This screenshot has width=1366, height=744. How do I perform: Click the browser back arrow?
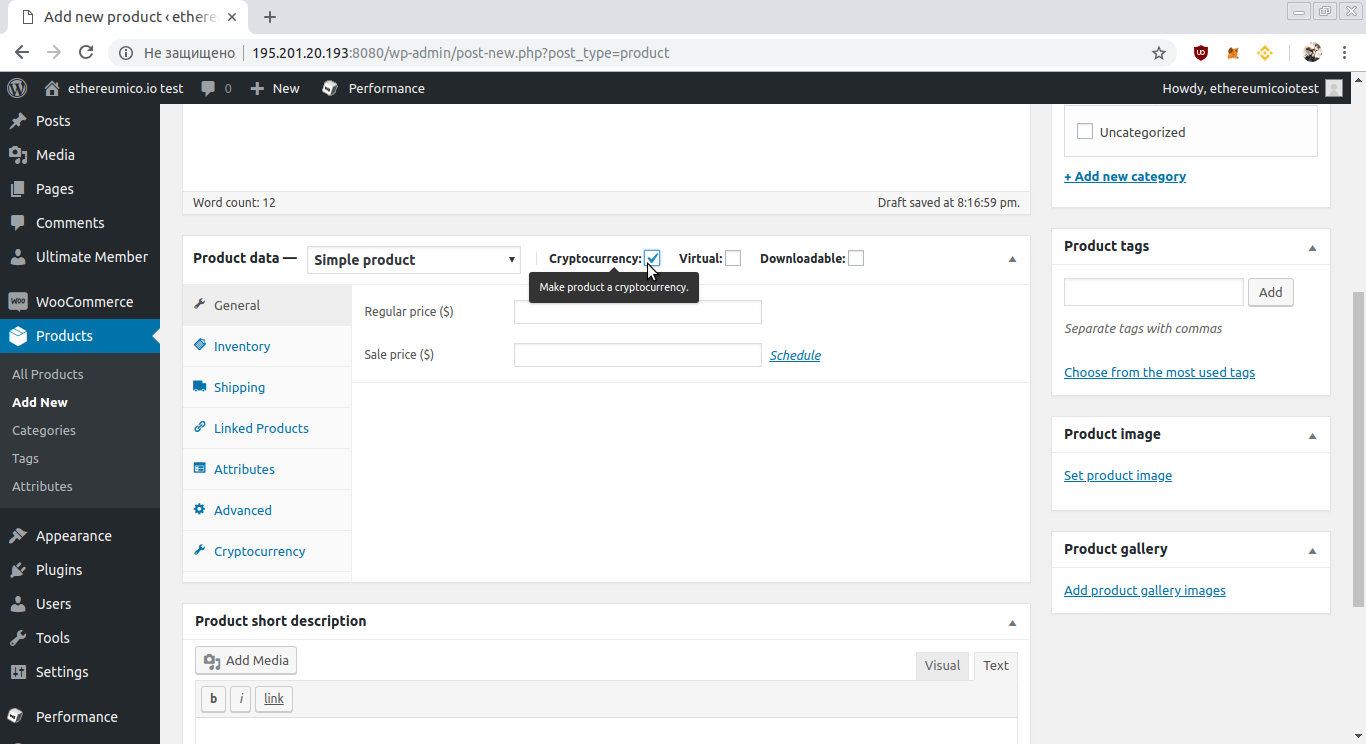click(x=22, y=53)
